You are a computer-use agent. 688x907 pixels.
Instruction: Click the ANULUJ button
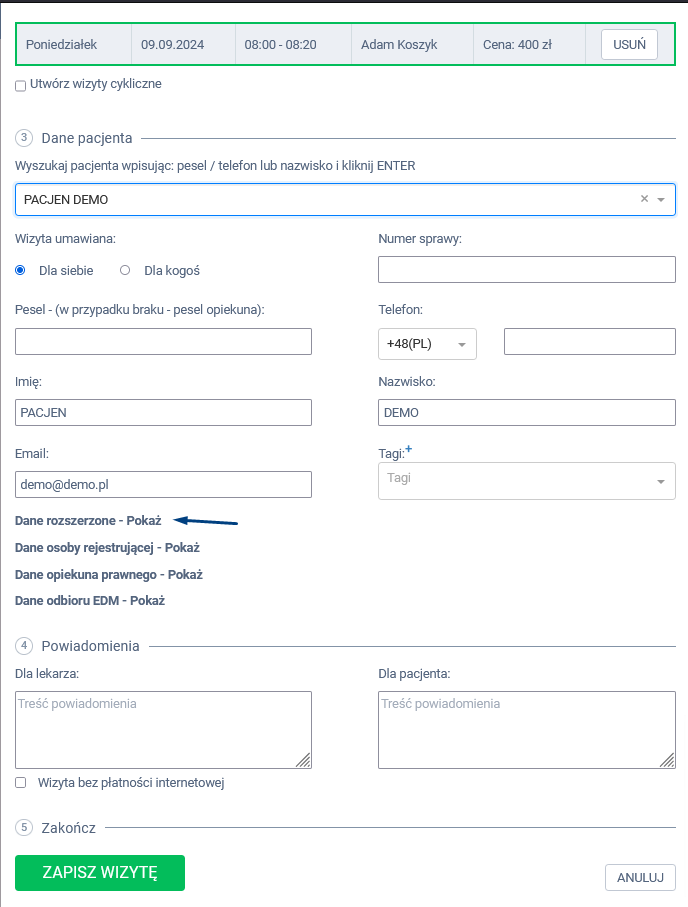(640, 877)
